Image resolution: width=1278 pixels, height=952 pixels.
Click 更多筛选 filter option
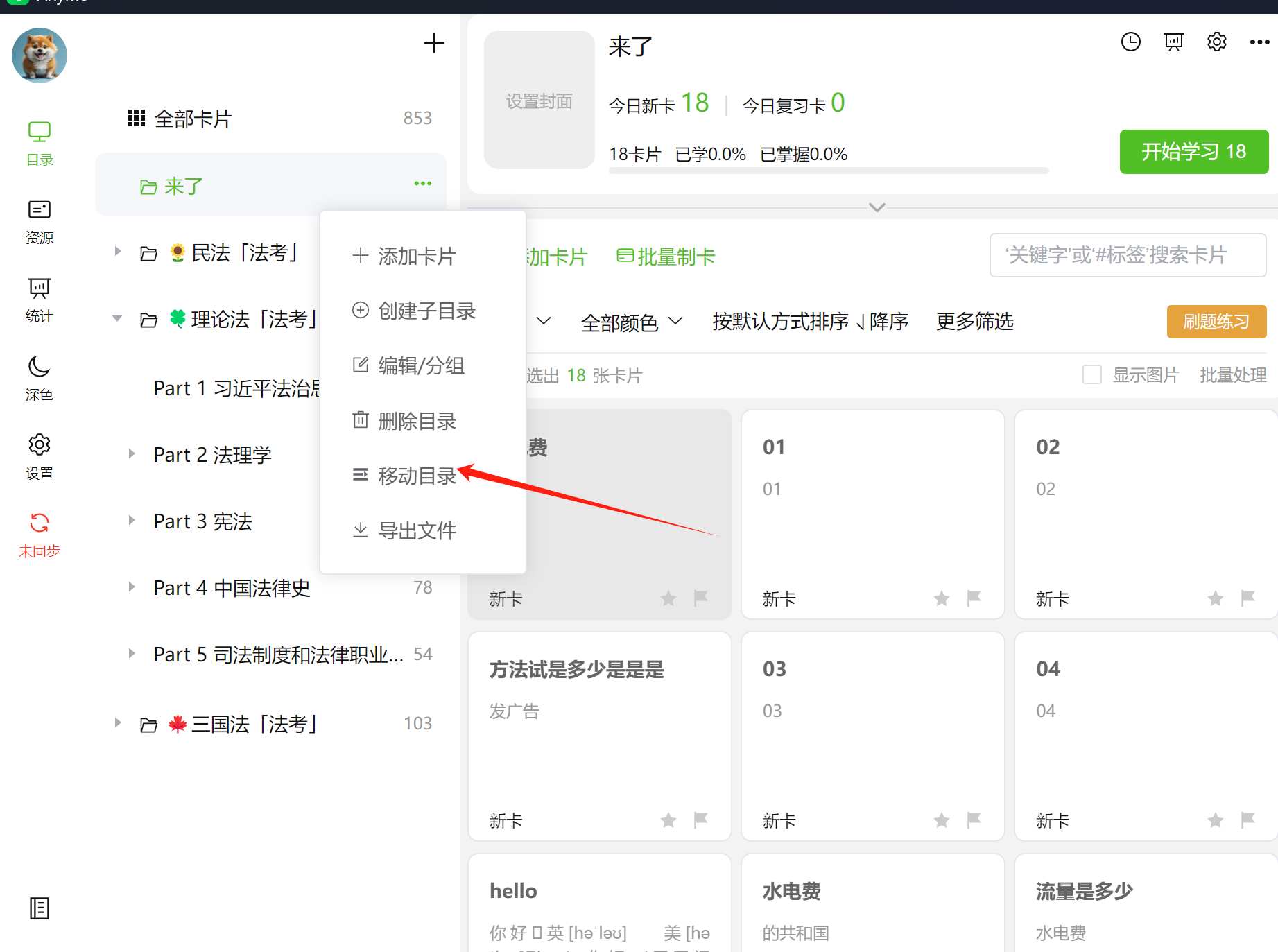975,321
